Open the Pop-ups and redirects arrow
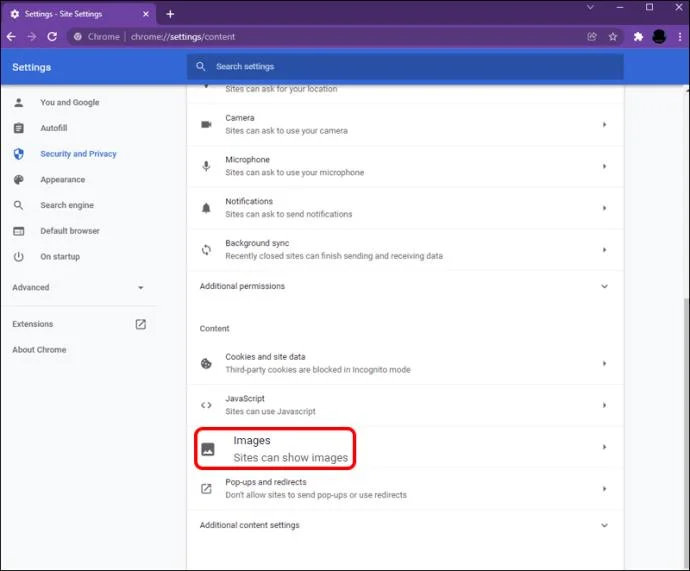This screenshot has width=690, height=571. 605,489
